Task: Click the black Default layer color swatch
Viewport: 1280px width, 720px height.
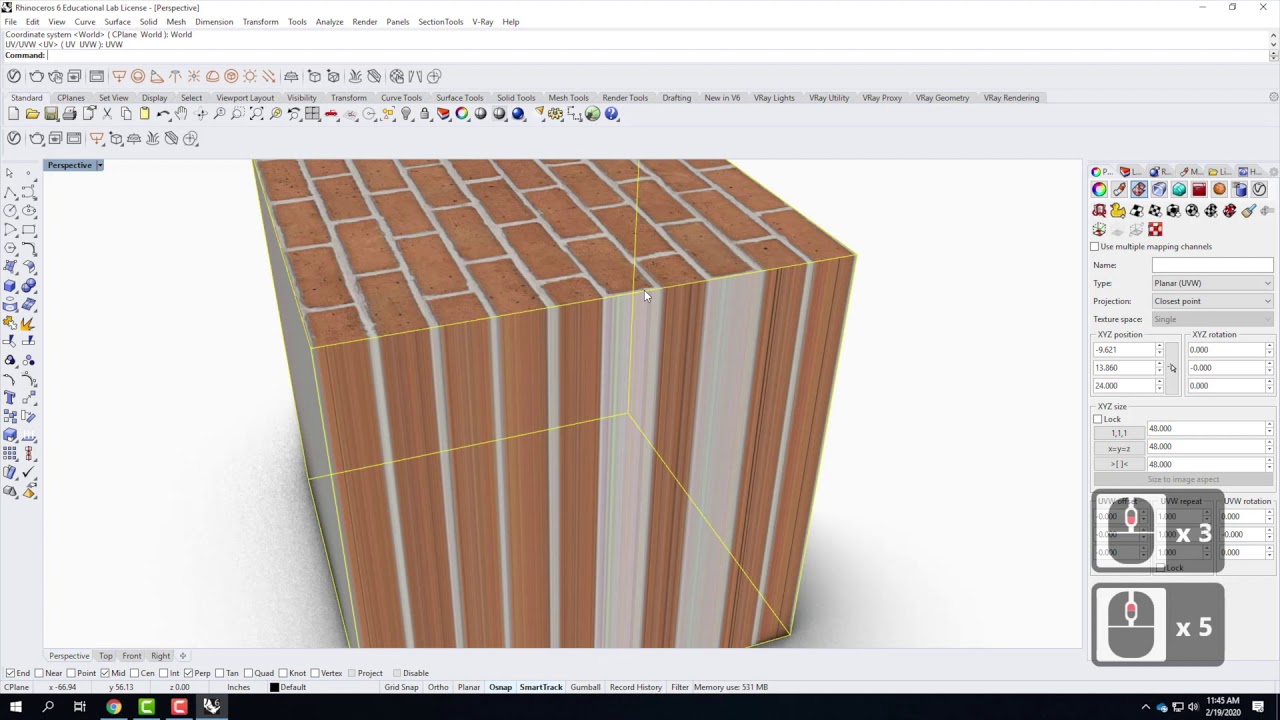Action: tap(274, 687)
